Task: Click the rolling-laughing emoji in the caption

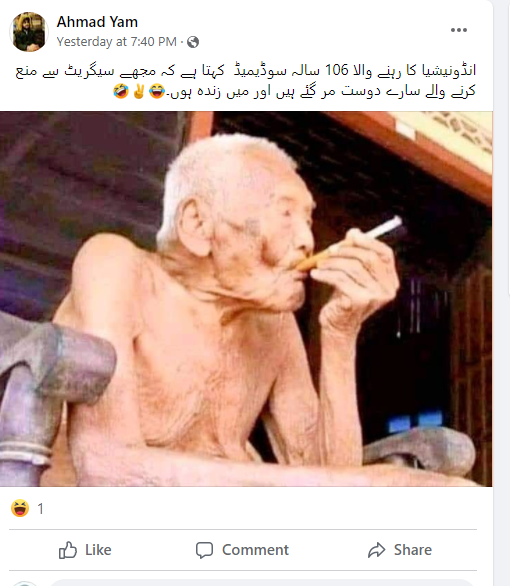Action: (121, 91)
